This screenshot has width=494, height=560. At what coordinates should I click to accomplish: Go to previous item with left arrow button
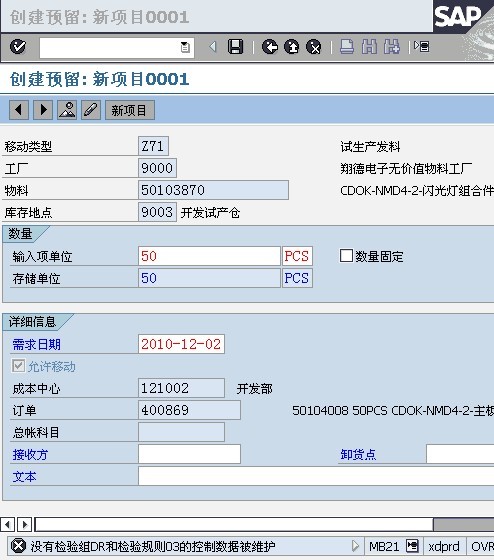(19, 110)
